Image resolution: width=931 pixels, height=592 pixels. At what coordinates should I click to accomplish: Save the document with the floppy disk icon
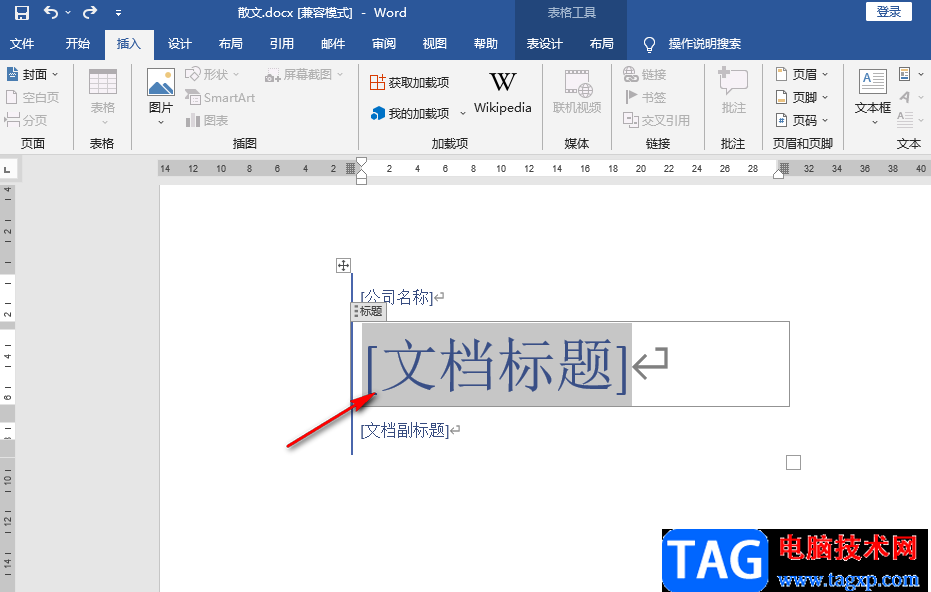(21, 12)
